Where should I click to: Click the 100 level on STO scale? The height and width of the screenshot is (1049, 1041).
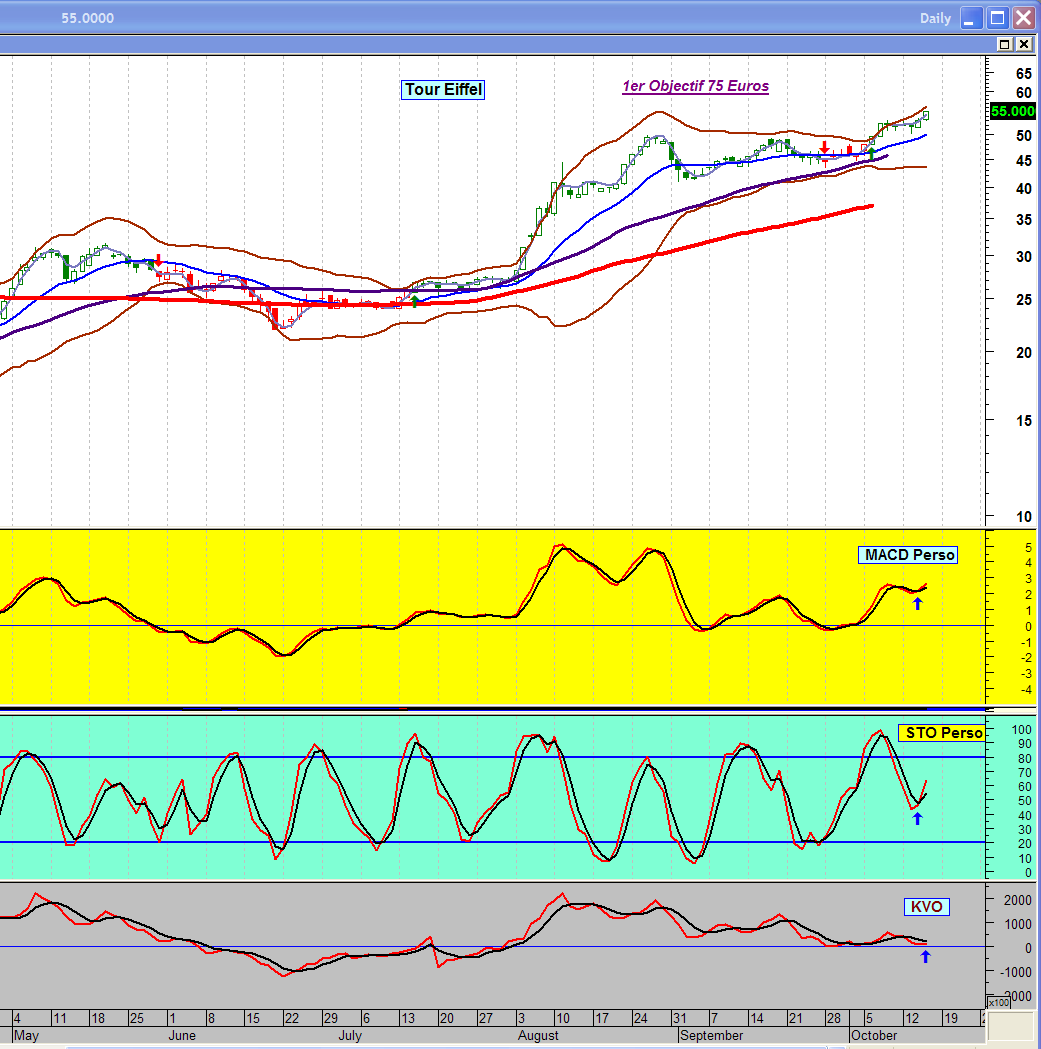click(1021, 730)
